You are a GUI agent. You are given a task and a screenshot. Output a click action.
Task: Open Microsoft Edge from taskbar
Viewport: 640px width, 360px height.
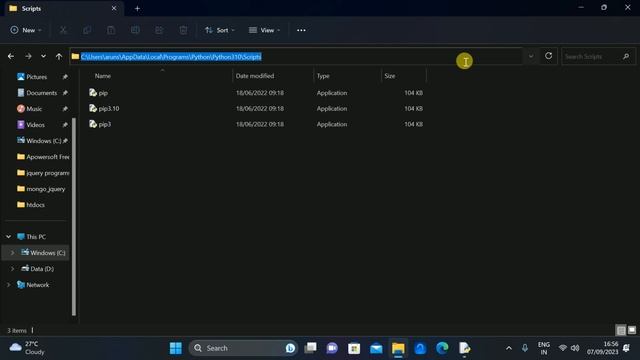(442, 348)
